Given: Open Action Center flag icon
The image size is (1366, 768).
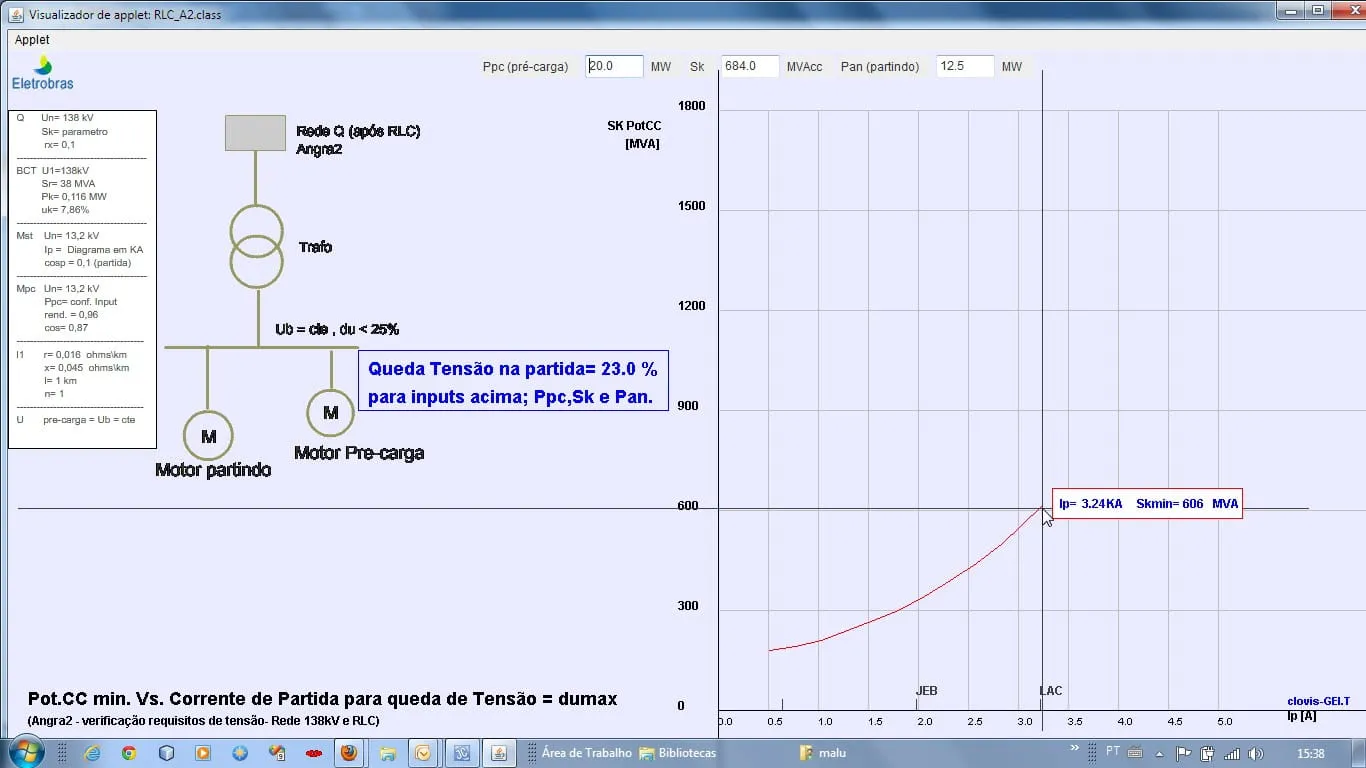Looking at the screenshot, I should coord(1182,754).
